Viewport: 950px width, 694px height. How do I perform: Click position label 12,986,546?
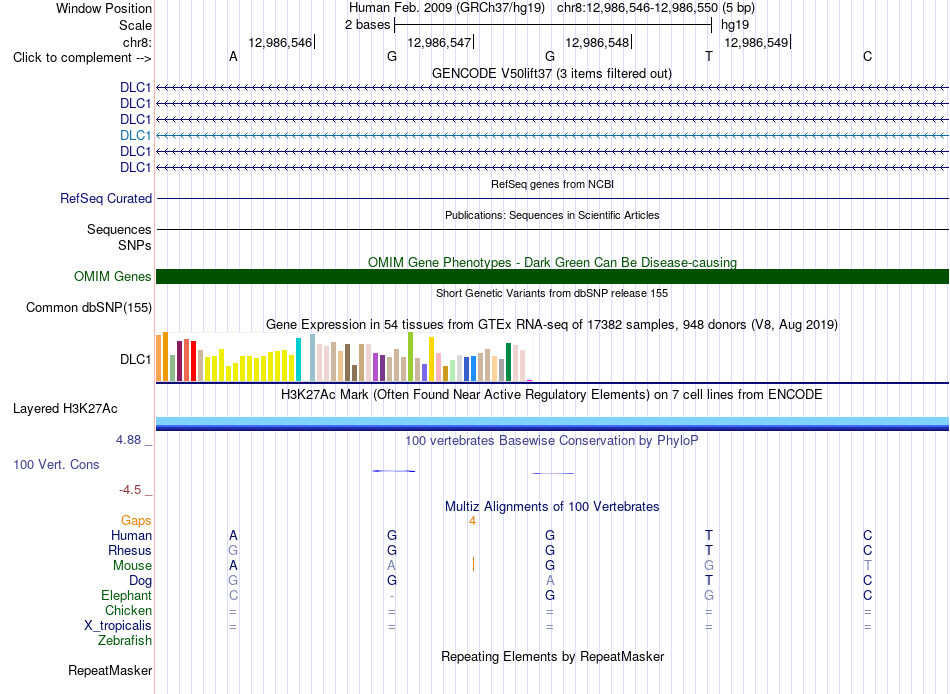(x=280, y=42)
